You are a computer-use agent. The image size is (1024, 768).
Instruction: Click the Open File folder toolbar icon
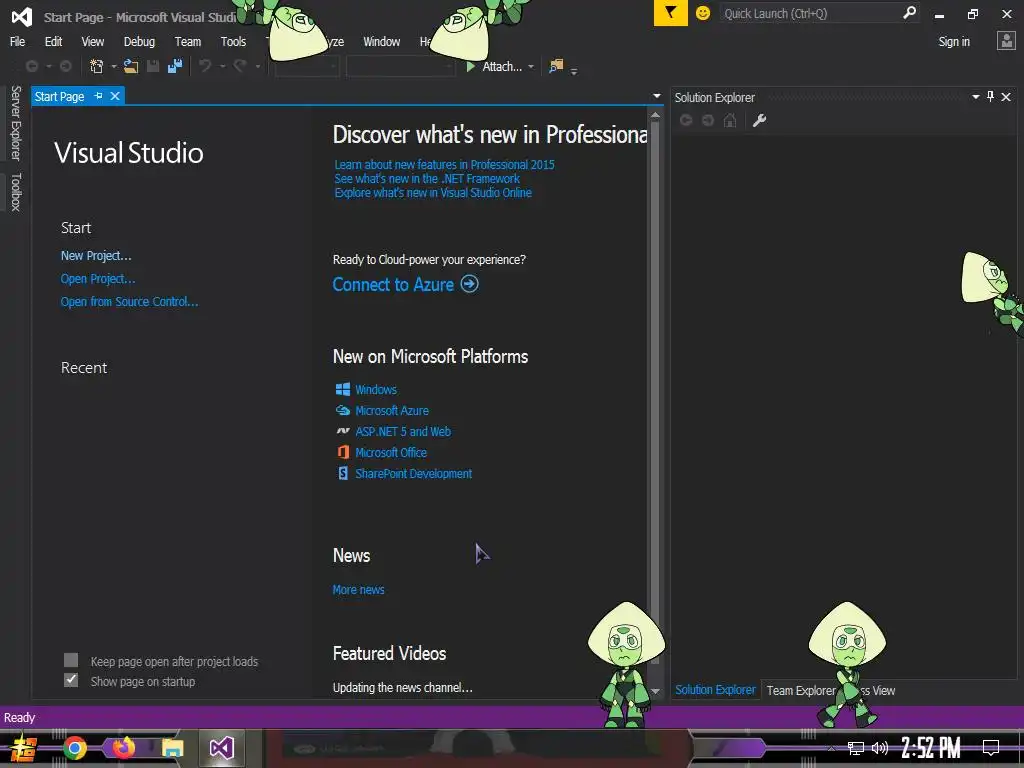(131, 66)
